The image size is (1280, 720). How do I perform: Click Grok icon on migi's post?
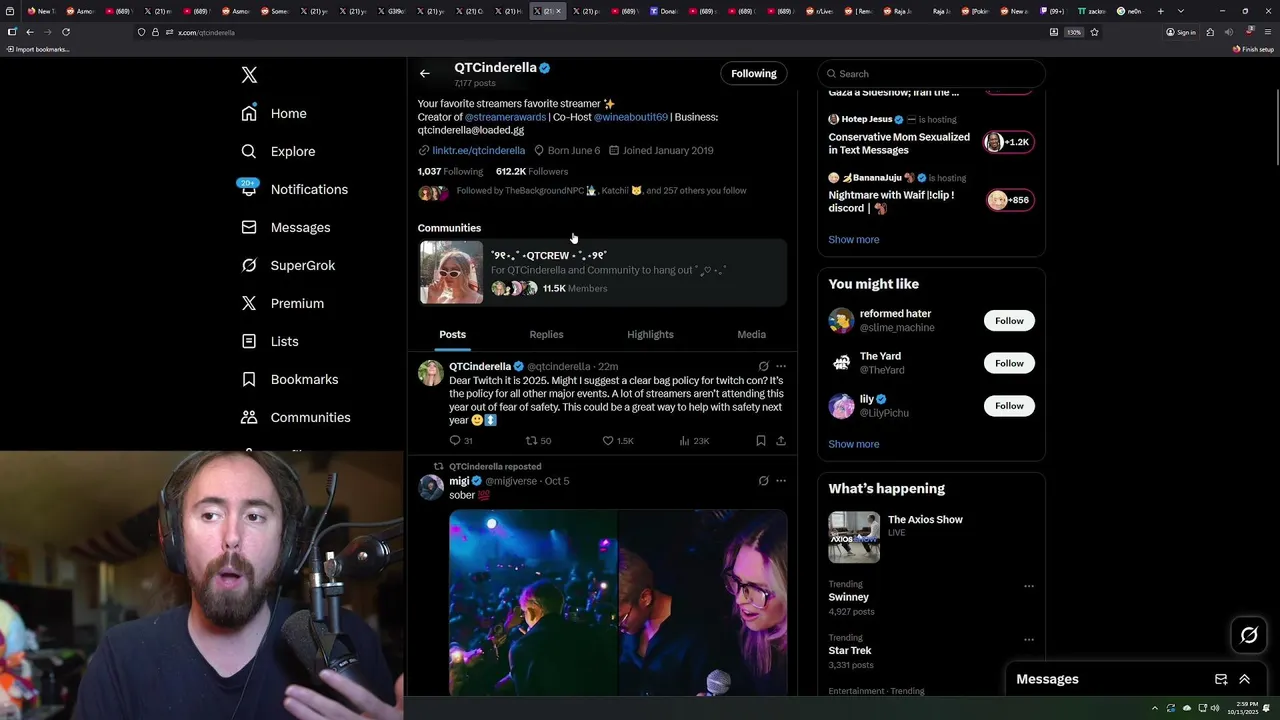coord(763,481)
